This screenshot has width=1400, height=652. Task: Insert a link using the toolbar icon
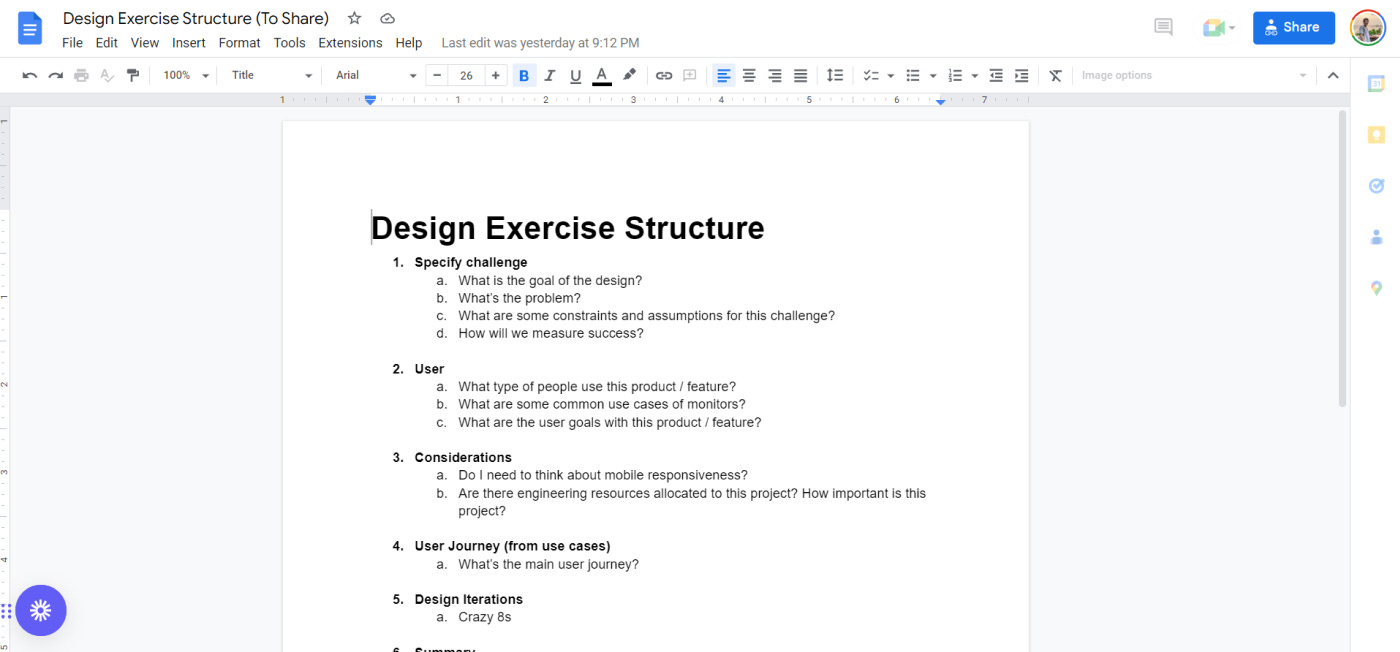tap(663, 75)
